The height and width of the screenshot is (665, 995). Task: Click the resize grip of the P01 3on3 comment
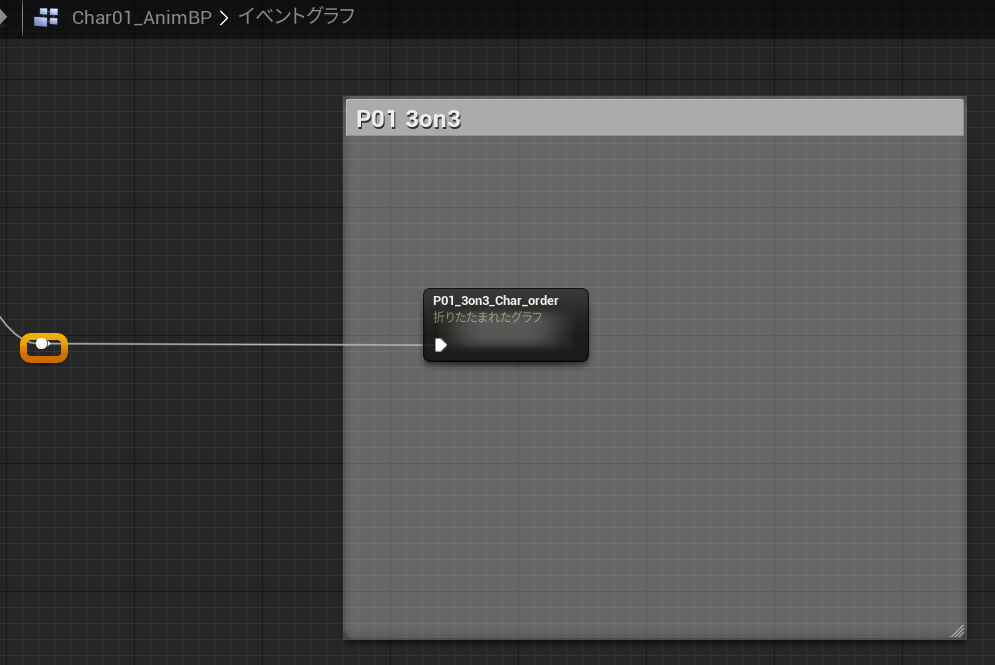(x=958, y=631)
